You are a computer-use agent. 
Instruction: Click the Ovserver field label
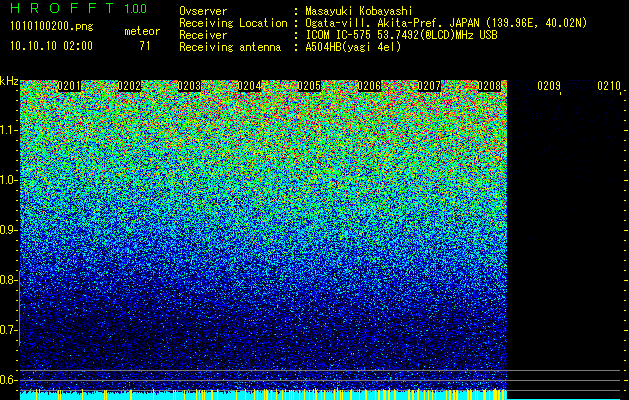(x=203, y=11)
